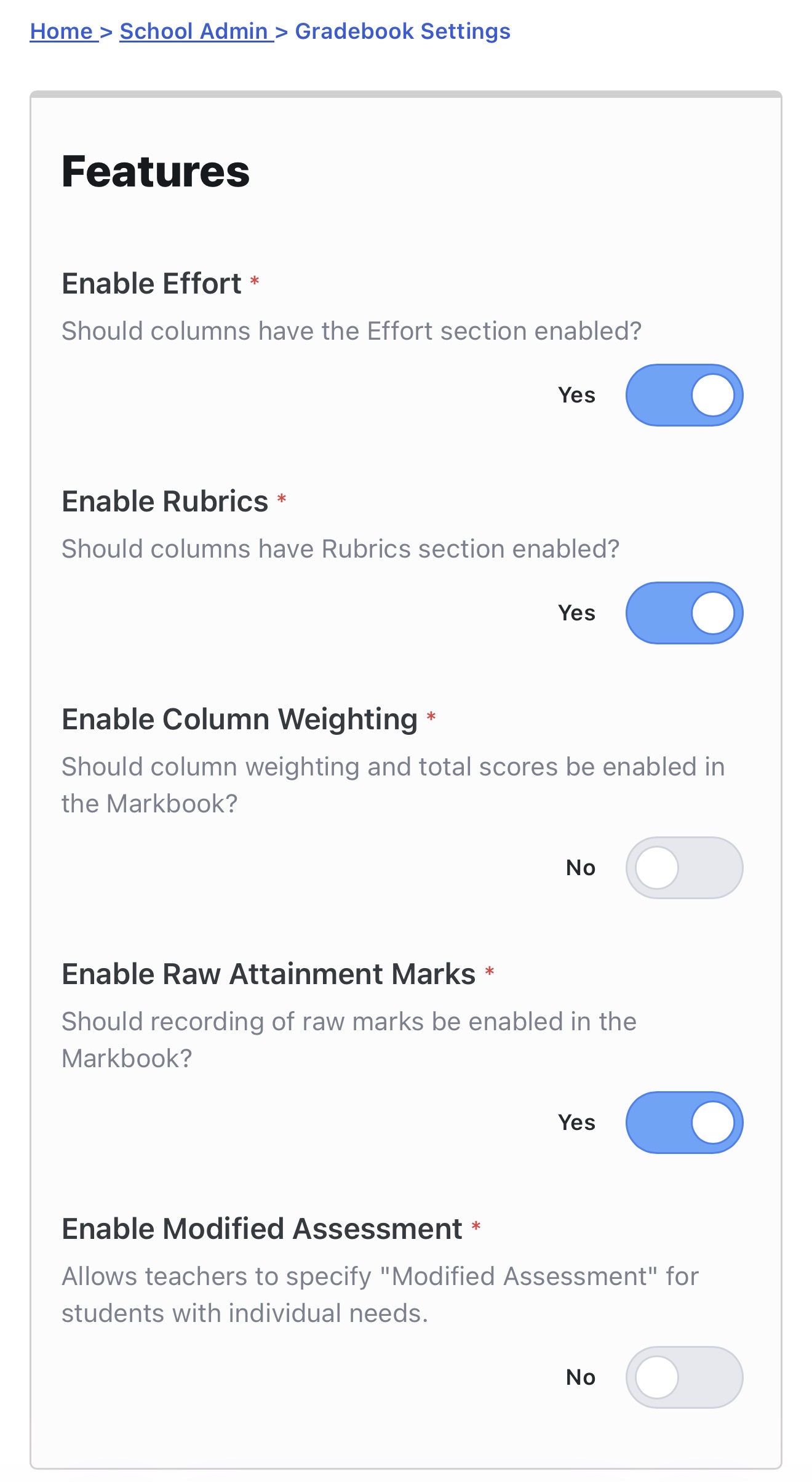
Task: Click the Yes label beside Raw Attainment toggle
Action: tap(576, 1123)
